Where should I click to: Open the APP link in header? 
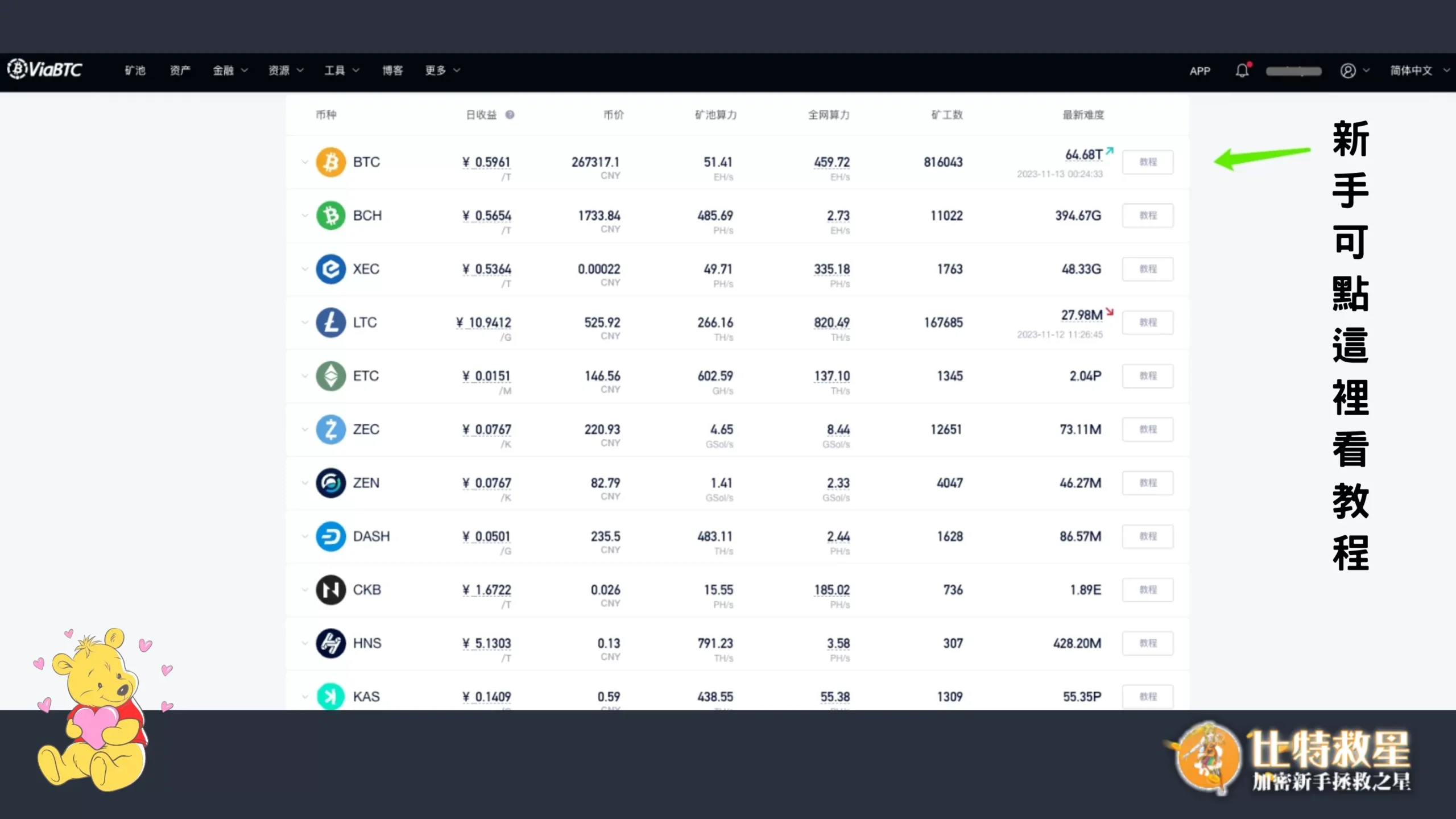coord(1200,71)
